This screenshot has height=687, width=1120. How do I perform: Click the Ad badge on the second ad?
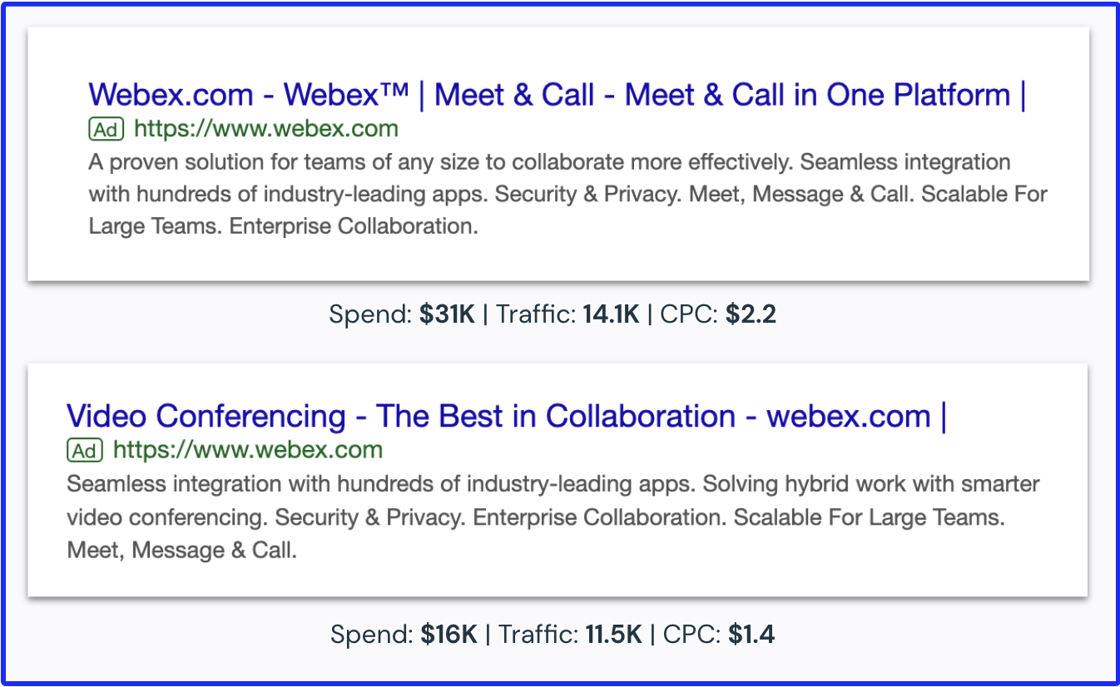(x=84, y=451)
